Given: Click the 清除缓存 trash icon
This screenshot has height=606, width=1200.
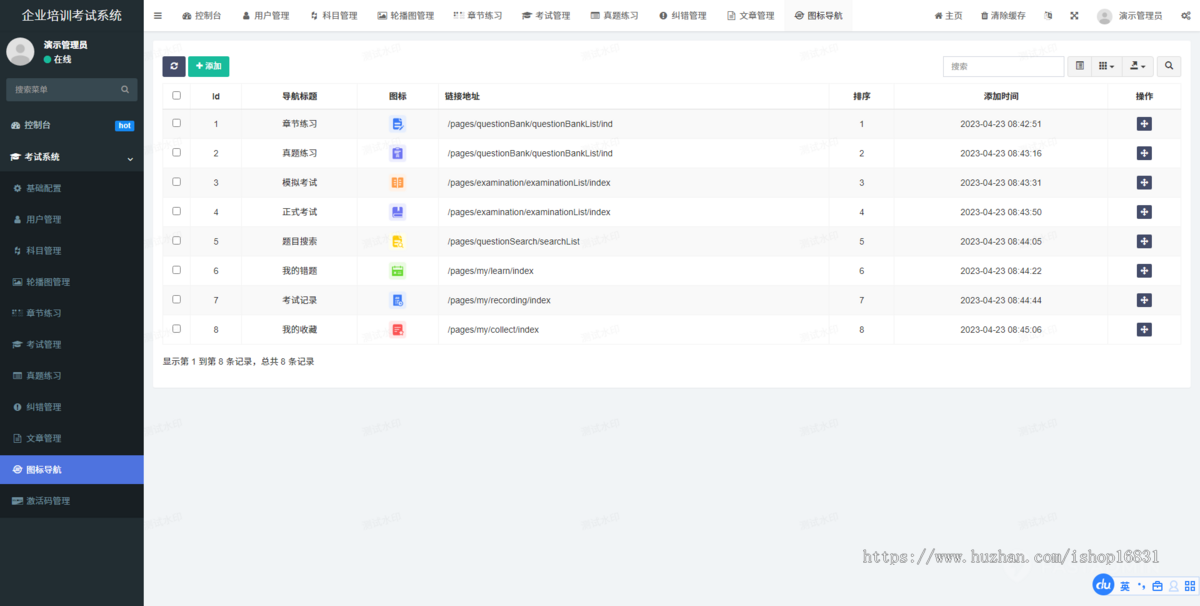Looking at the screenshot, I should tap(985, 15).
